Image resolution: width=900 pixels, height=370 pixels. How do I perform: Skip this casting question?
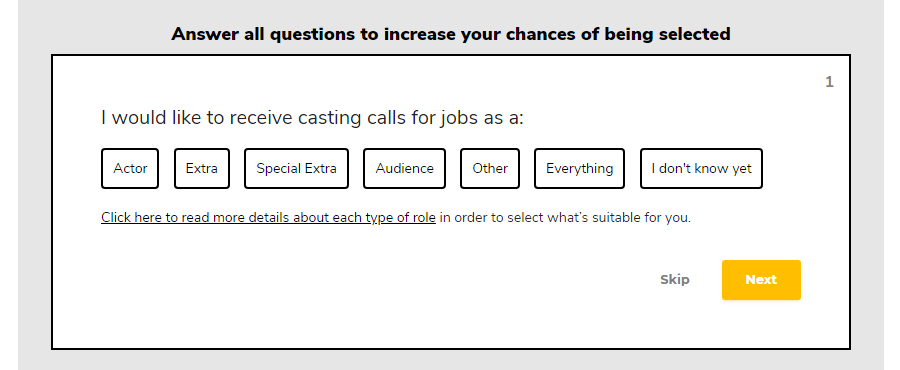pos(674,280)
